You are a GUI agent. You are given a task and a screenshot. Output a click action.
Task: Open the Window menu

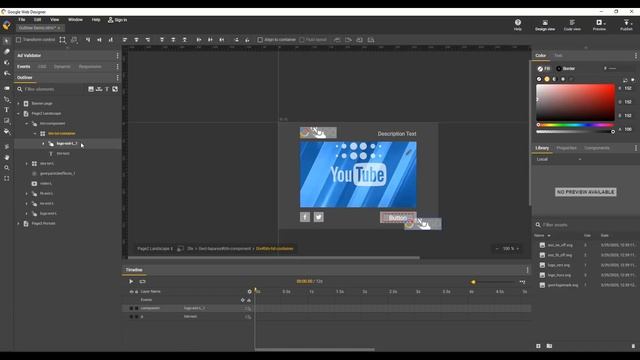tap(75, 20)
